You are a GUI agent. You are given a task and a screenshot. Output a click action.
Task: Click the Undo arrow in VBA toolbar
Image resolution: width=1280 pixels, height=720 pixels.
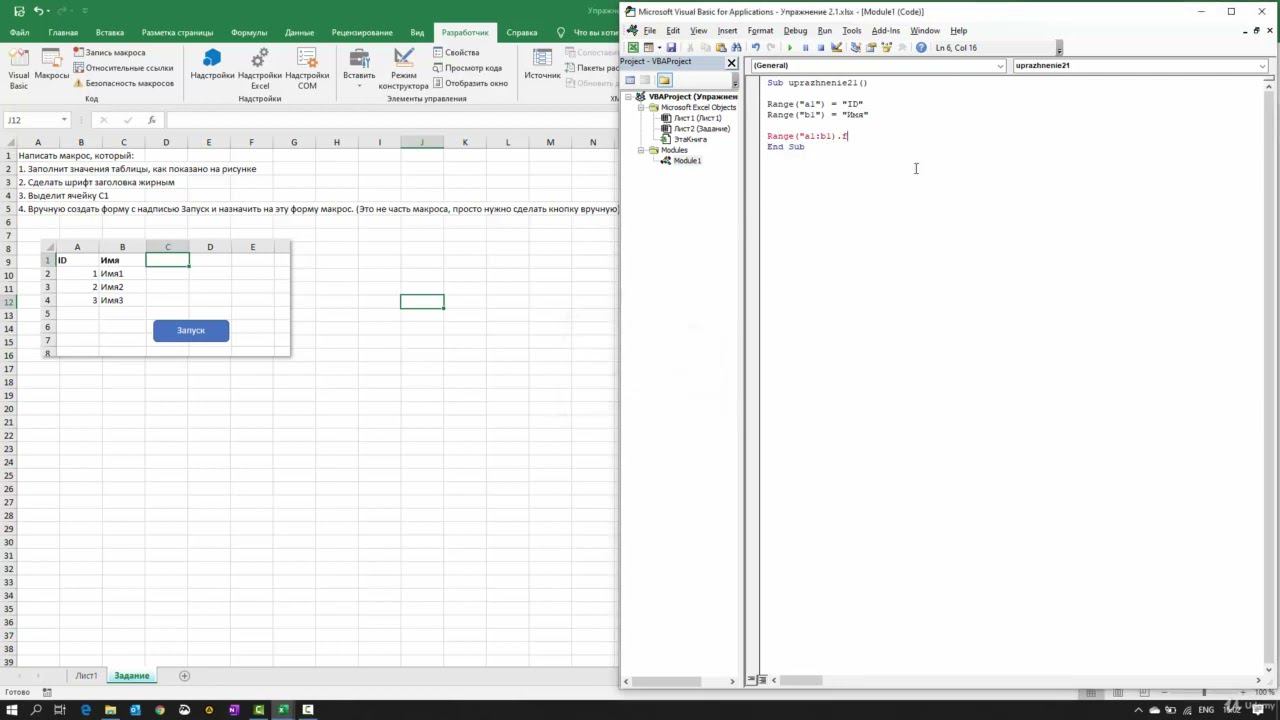(755, 48)
